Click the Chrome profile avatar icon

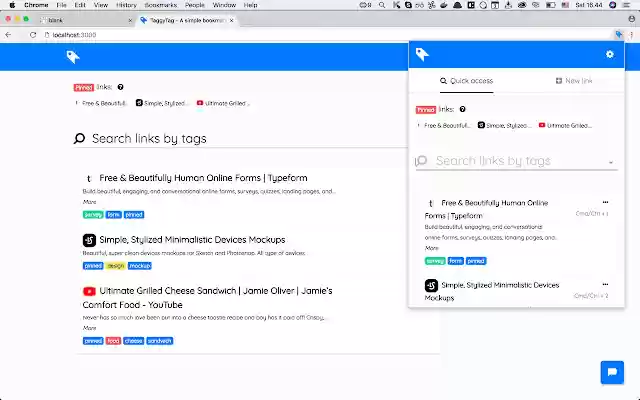point(631,19)
